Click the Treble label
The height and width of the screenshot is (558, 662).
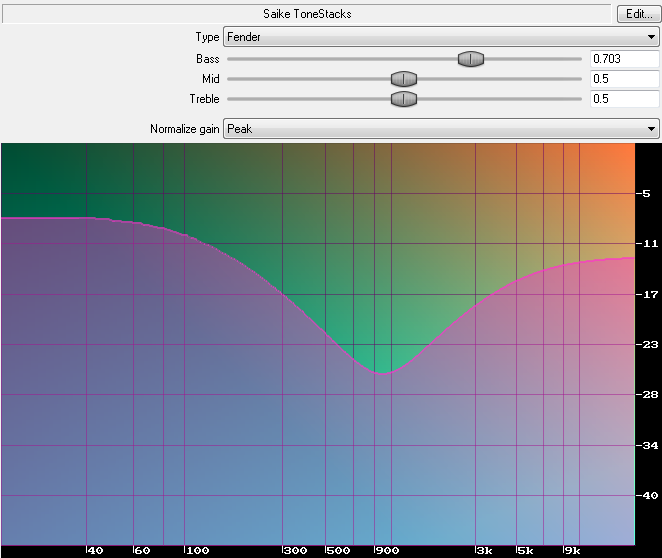205,99
